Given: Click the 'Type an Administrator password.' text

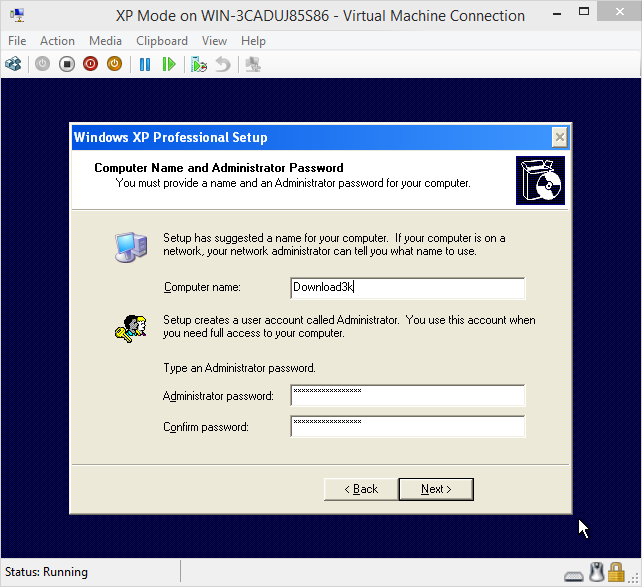Looking at the screenshot, I should point(239,368).
